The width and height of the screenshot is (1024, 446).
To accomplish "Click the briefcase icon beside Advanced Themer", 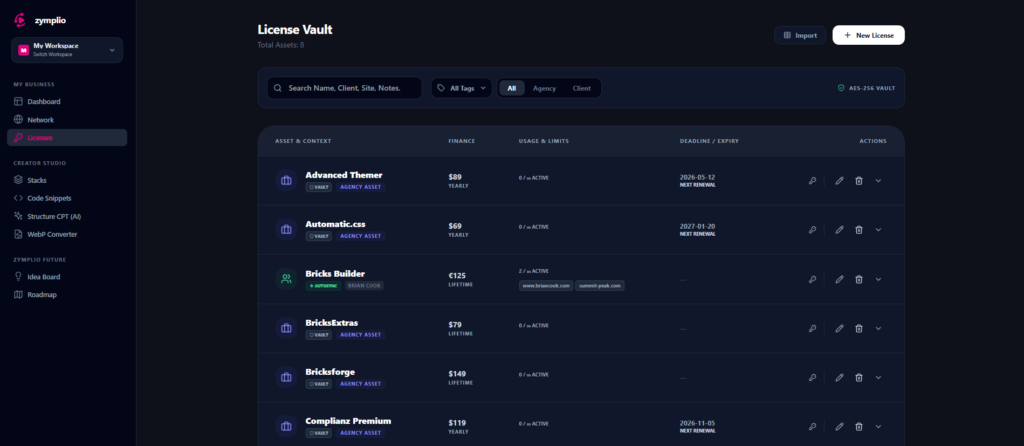I will click(x=286, y=181).
